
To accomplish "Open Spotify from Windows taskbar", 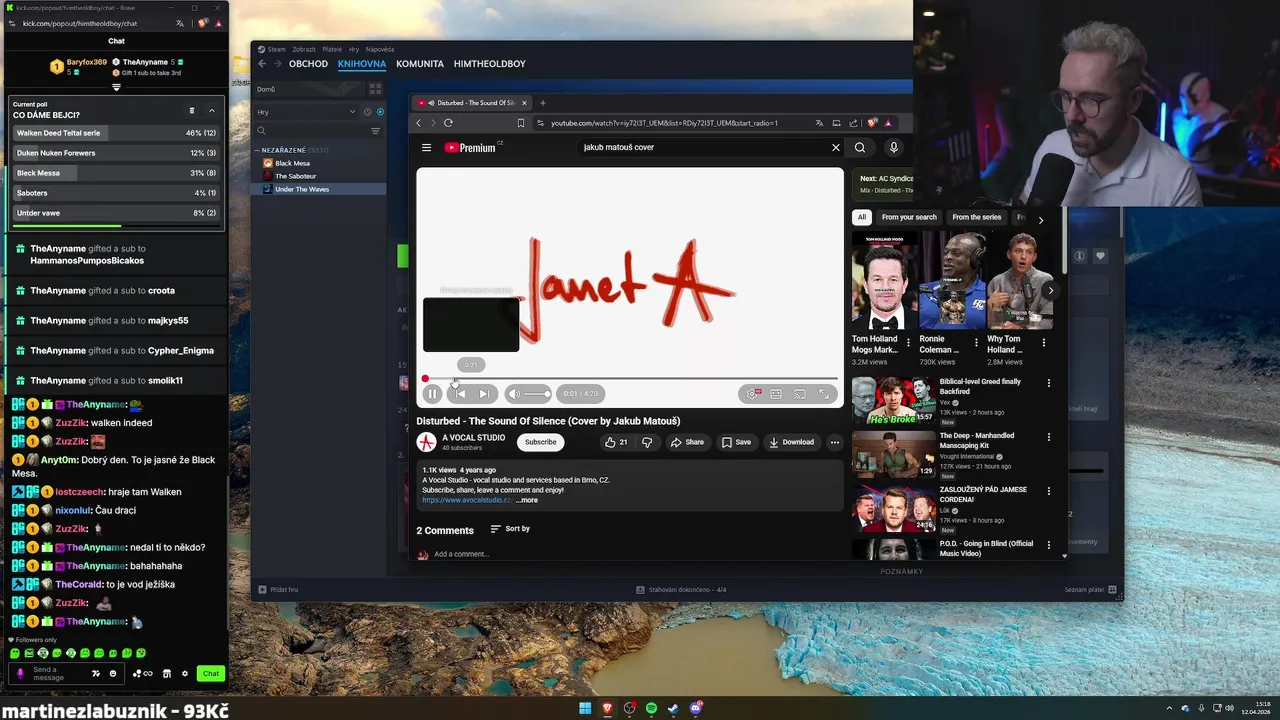I will tap(651, 708).
